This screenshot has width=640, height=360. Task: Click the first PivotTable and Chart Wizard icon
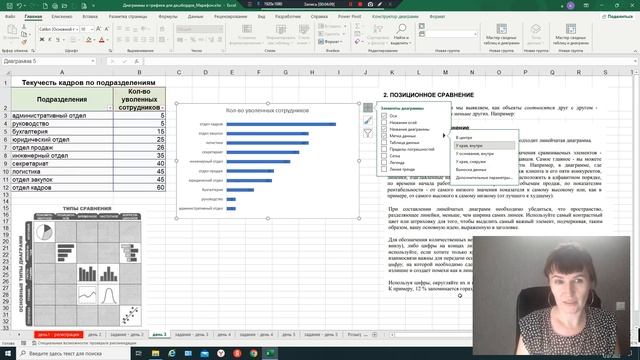pos(502,29)
